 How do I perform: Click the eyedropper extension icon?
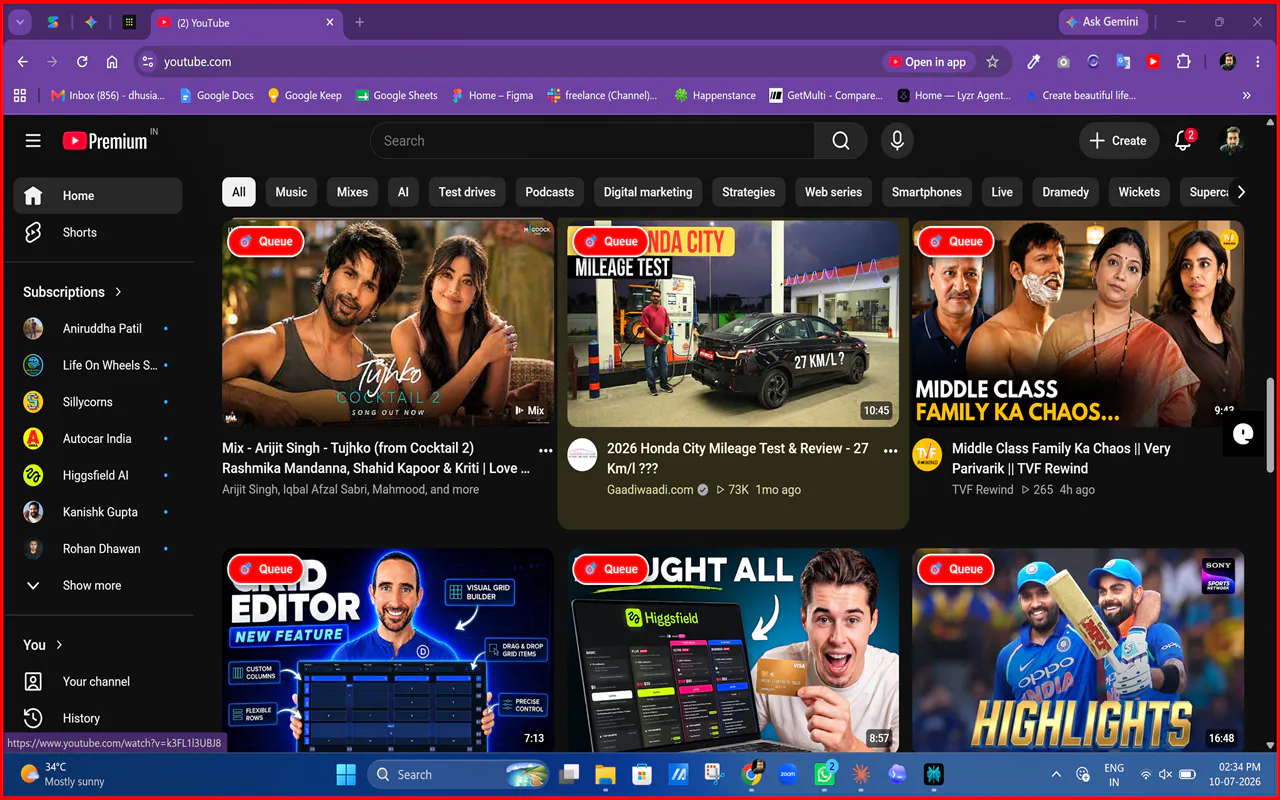[1034, 62]
